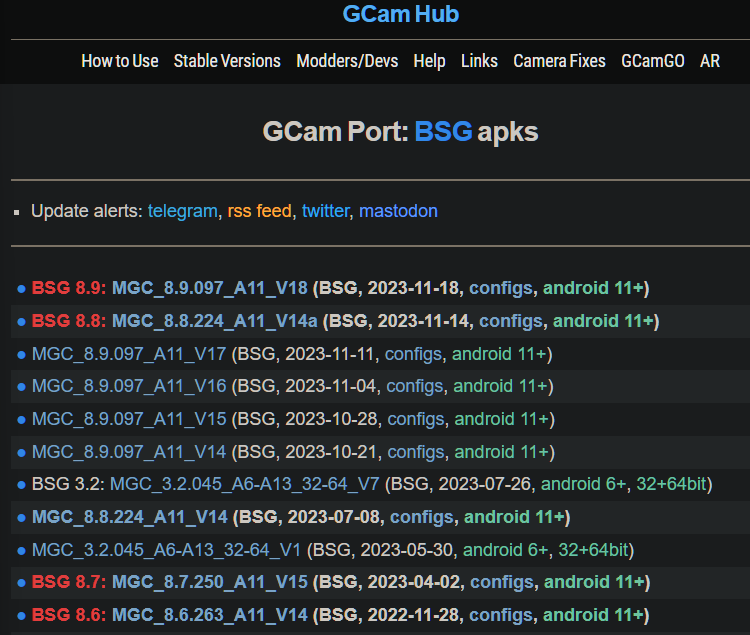Click android 11+ text on the V18 row
This screenshot has width=750, height=635.
coord(593,288)
